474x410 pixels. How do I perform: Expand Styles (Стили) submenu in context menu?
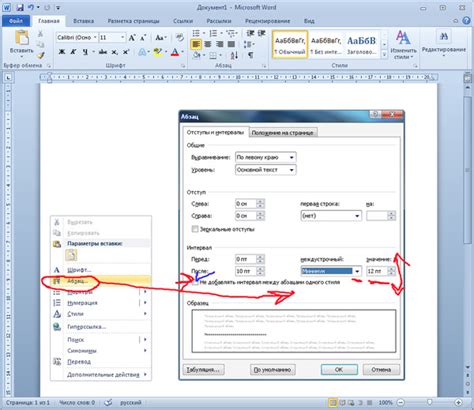[x=145, y=314]
